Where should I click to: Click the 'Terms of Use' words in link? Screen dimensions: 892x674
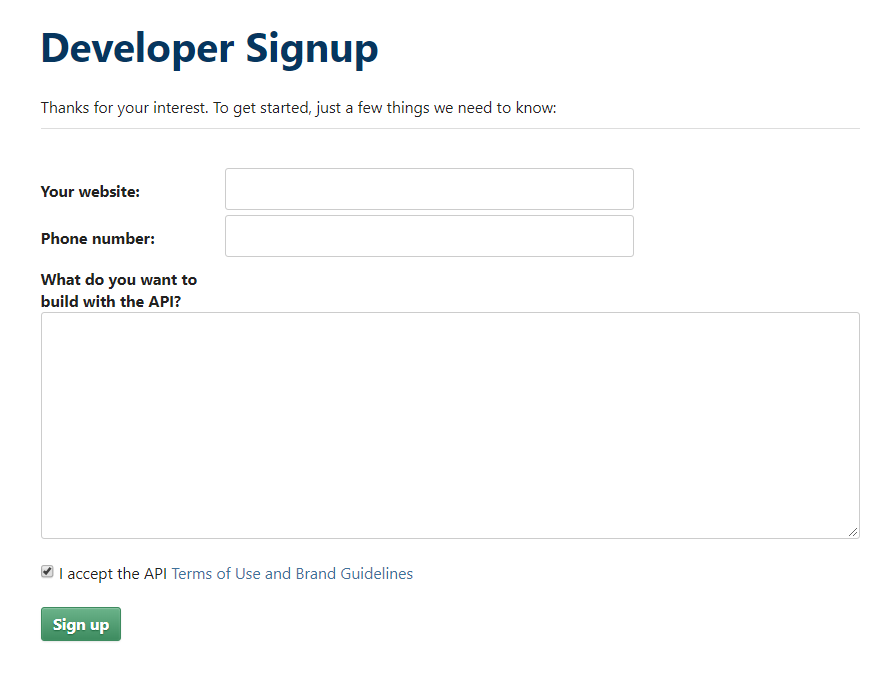point(216,574)
